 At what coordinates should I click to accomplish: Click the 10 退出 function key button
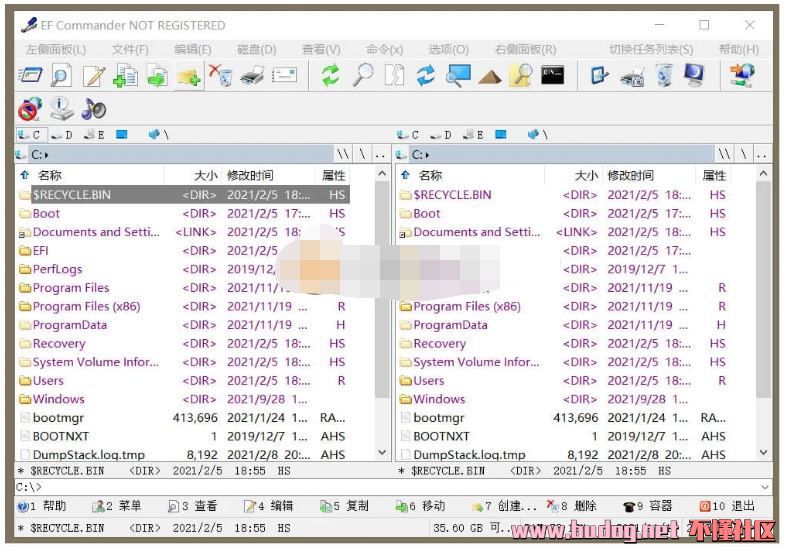[x=727, y=506]
